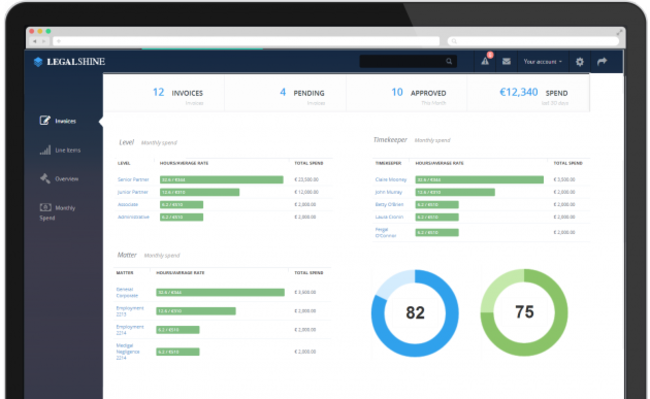Click the Senior Partner spend bar
The image size is (650, 399).
pyautogui.click(x=221, y=179)
